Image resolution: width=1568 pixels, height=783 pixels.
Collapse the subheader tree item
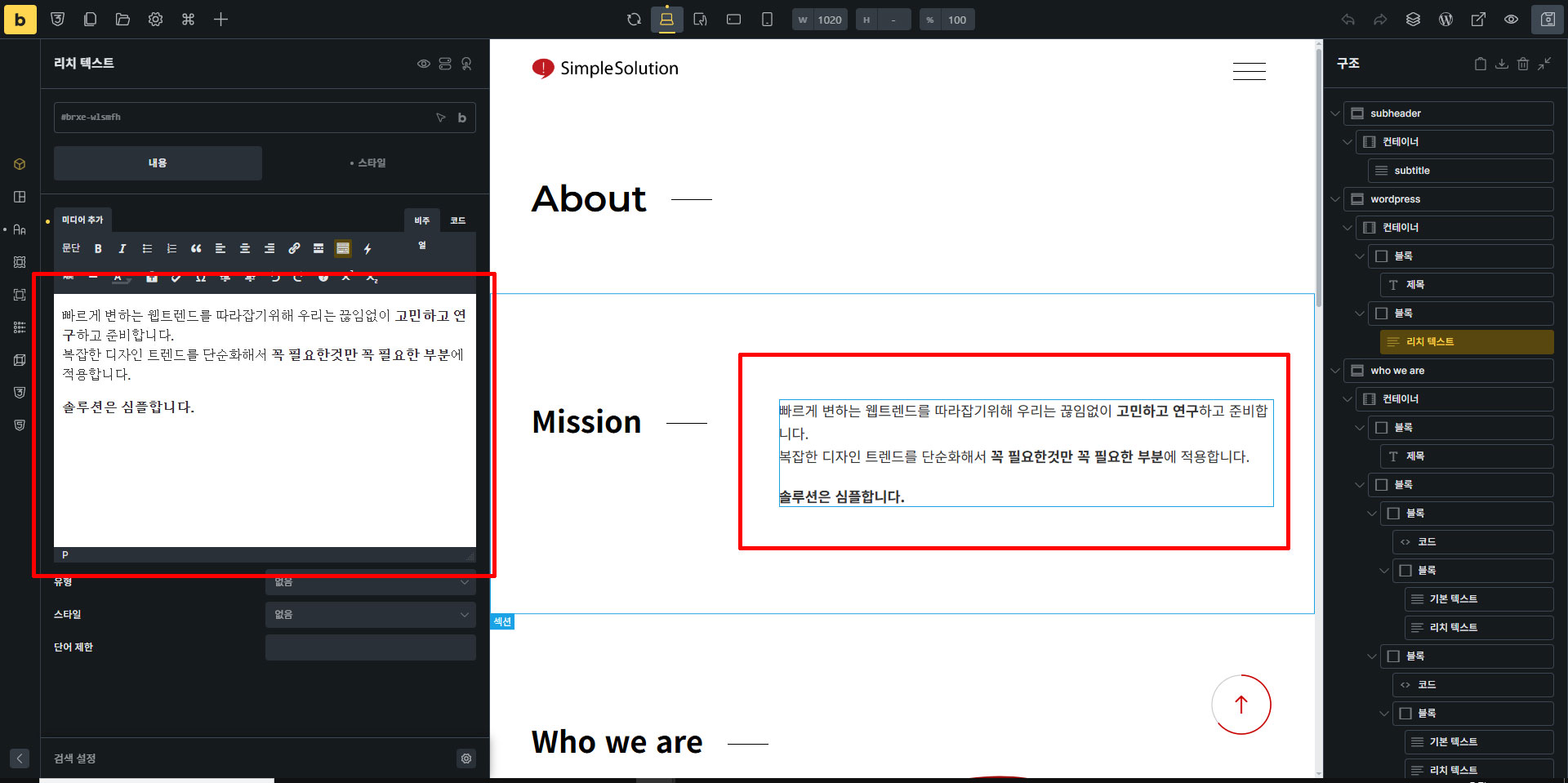tap(1335, 113)
